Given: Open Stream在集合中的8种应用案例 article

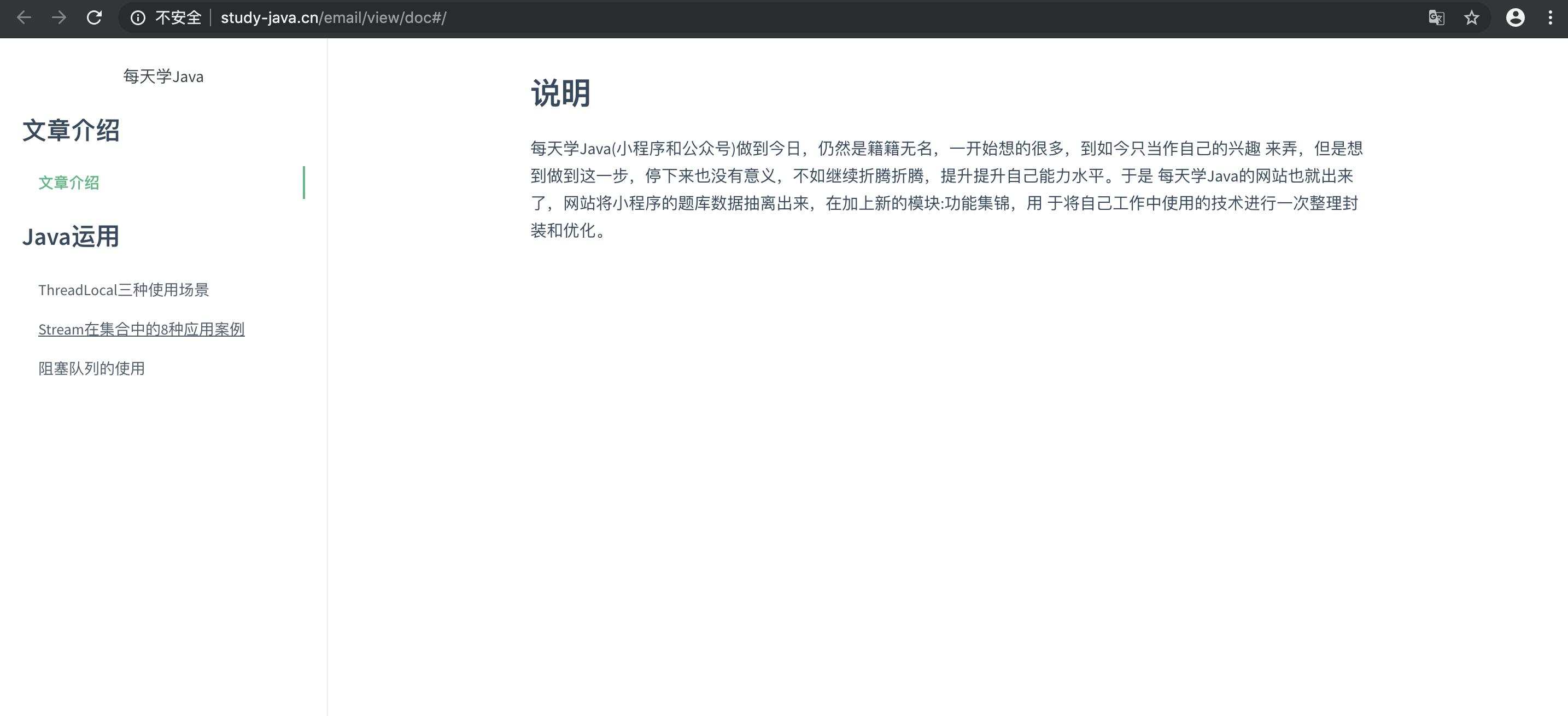Looking at the screenshot, I should 141,328.
